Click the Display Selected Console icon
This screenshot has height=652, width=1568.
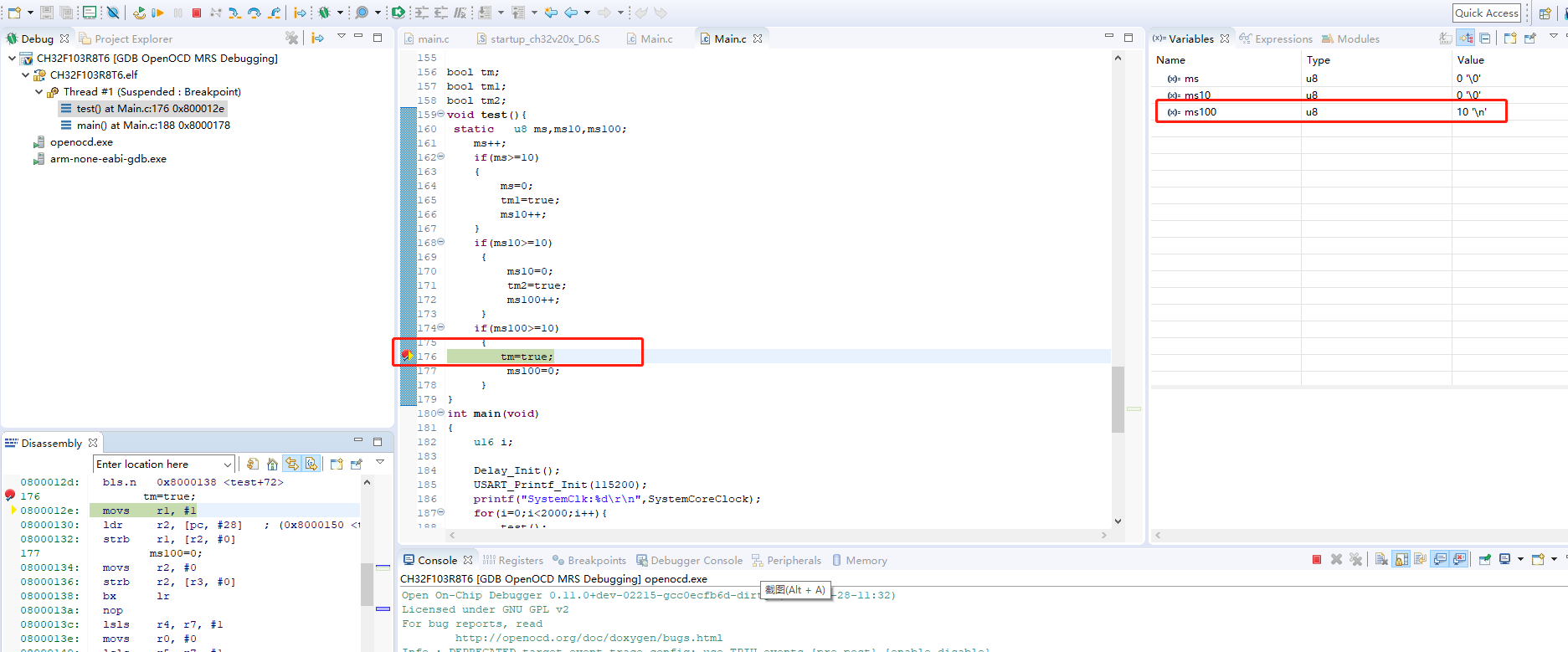tap(1505, 559)
